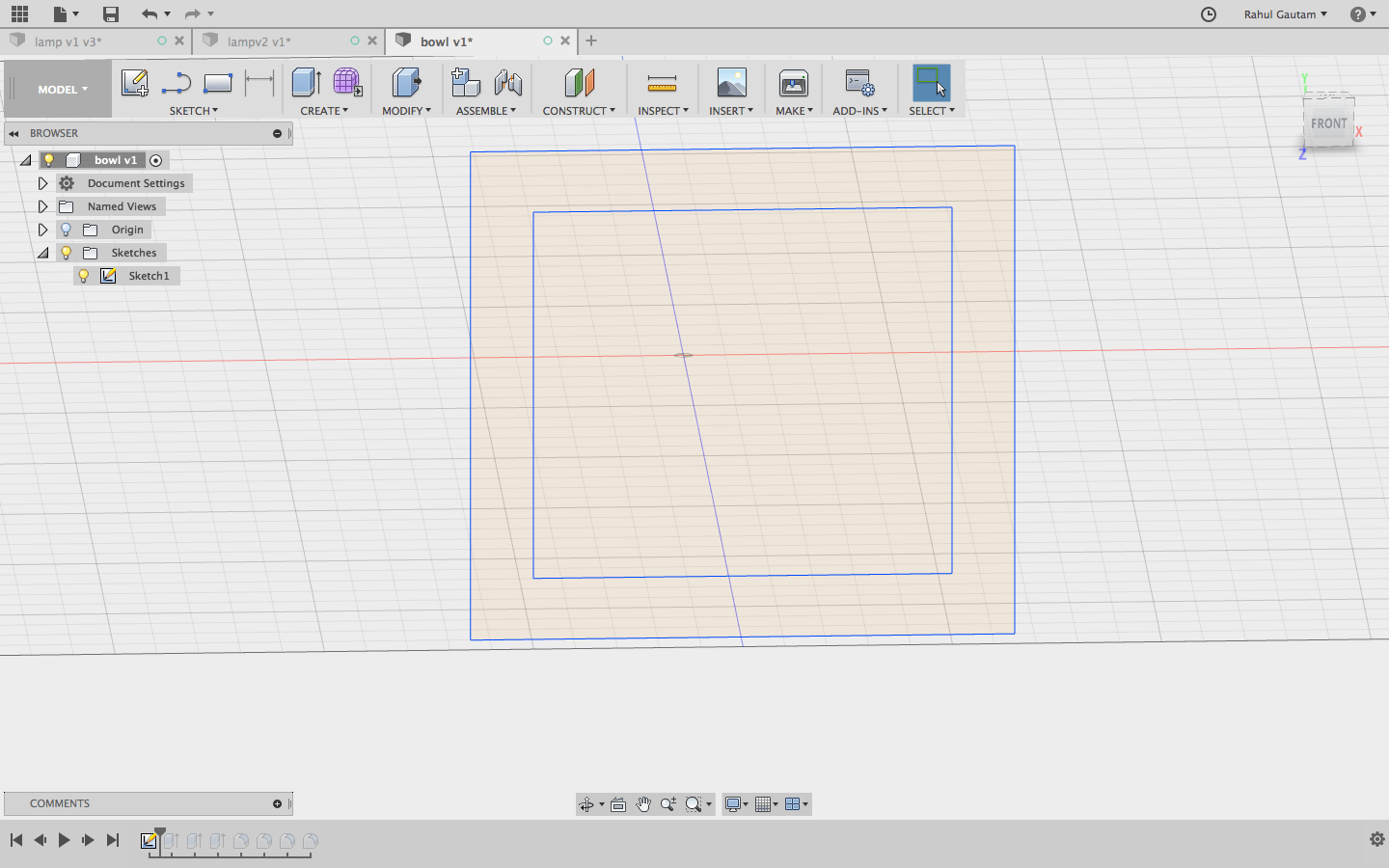Open the Rahul Gautam account menu
The width and height of the screenshot is (1389, 868).
[1286, 14]
